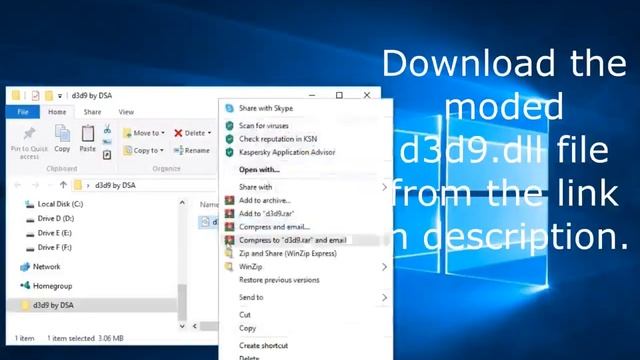Click the Copy ribbon button

coord(62,139)
